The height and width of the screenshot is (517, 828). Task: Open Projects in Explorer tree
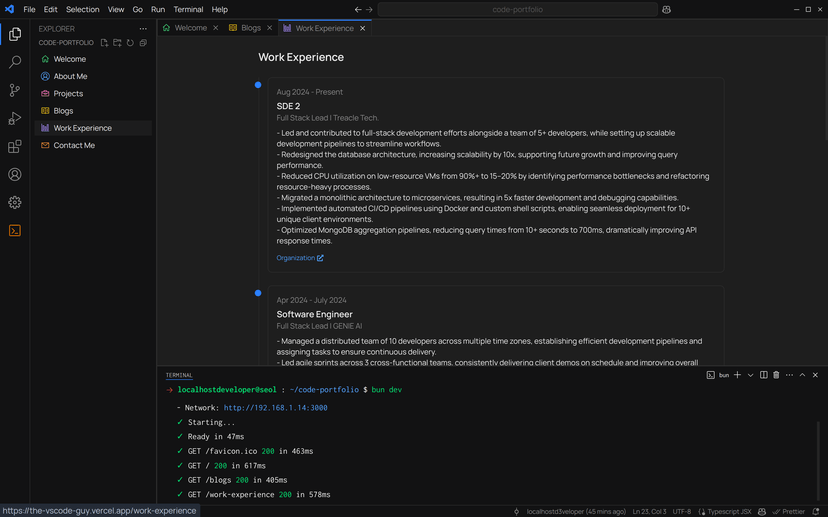(x=93, y=93)
